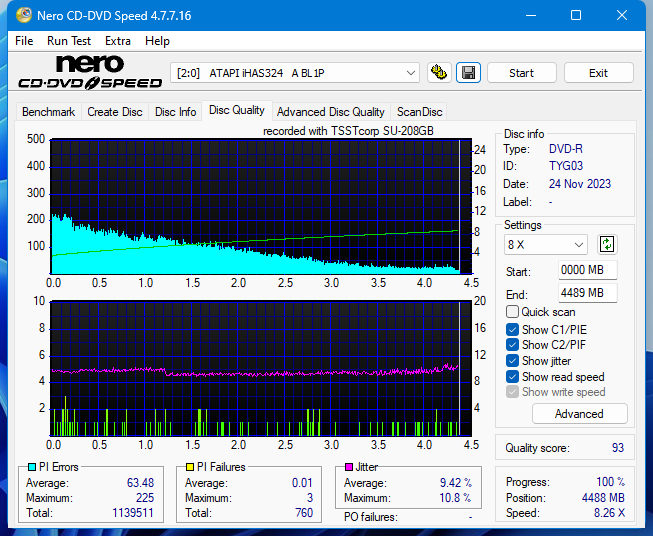
Task: Click the position value 4488 MB
Action: click(603, 498)
